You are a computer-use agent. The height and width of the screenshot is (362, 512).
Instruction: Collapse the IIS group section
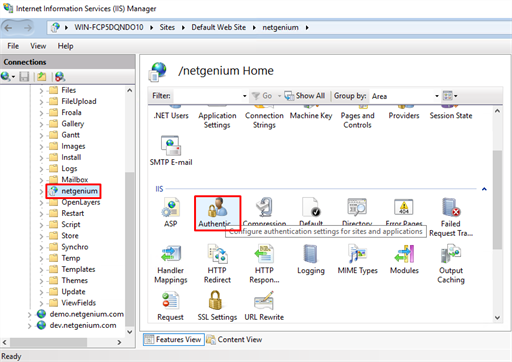484,189
